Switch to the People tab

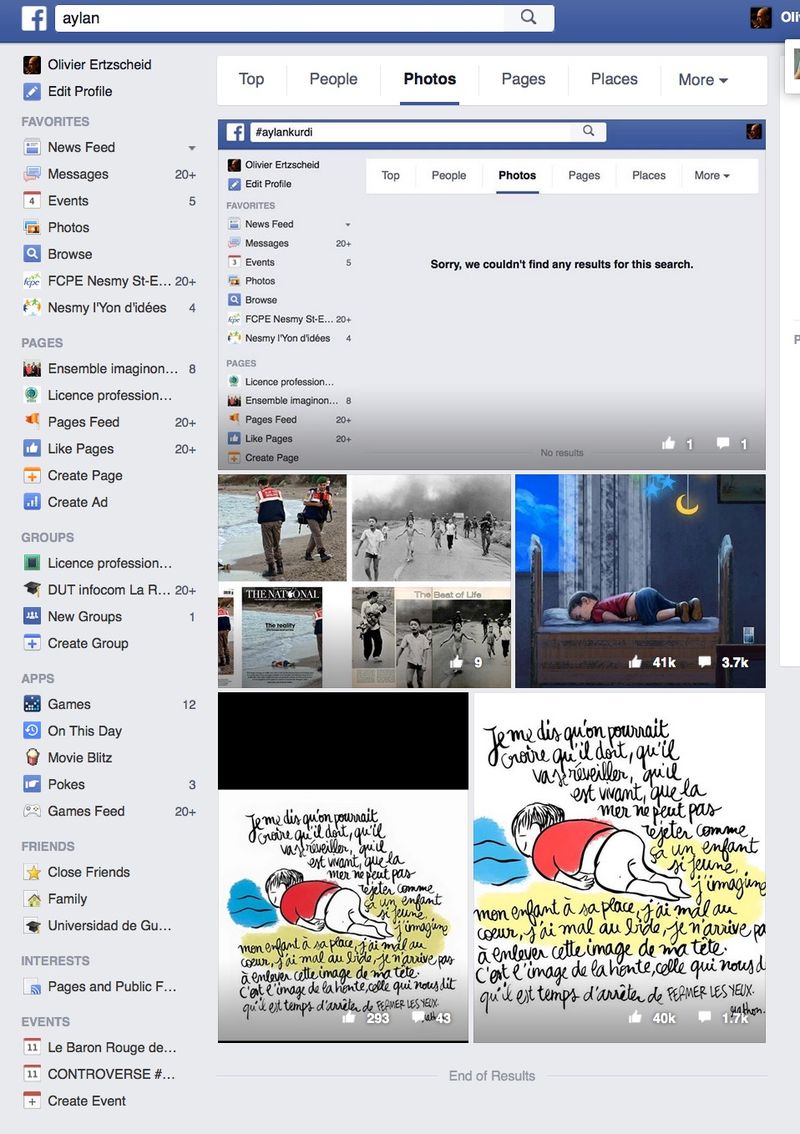333,79
